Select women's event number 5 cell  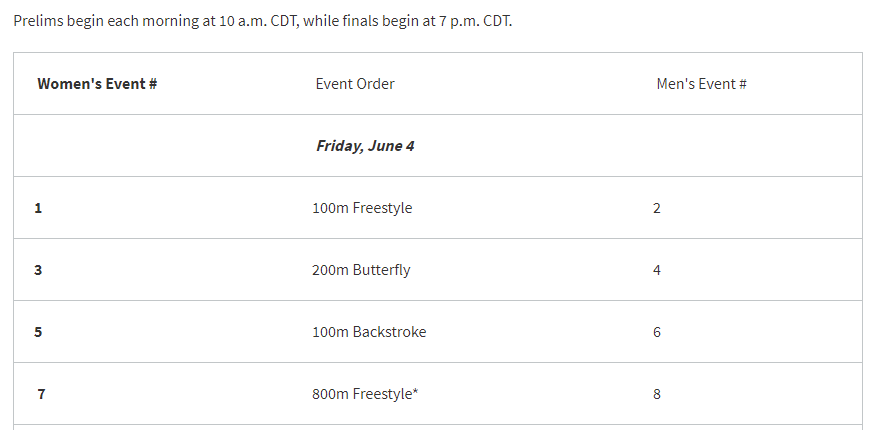point(38,332)
